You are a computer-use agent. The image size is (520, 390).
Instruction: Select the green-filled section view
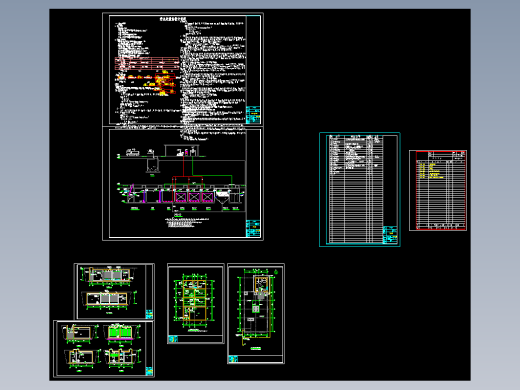(120, 333)
